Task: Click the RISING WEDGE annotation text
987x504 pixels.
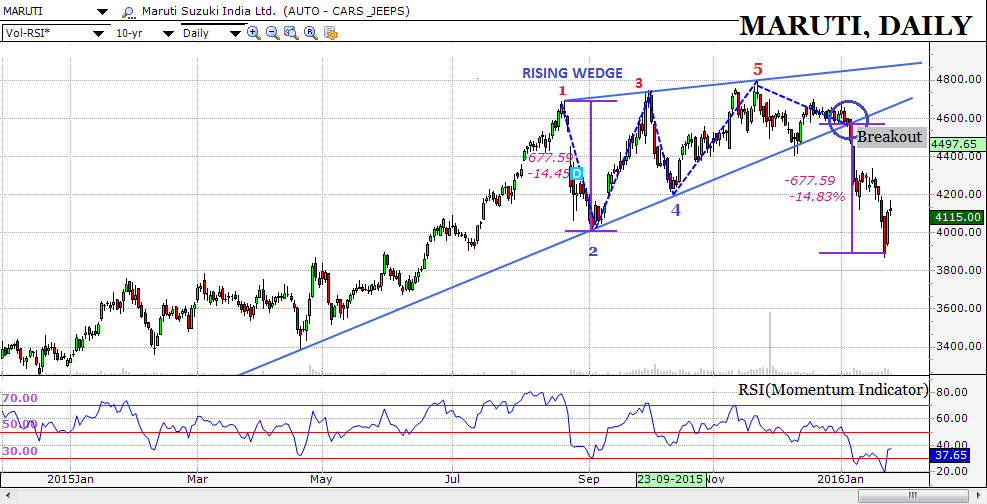Action: (572, 73)
